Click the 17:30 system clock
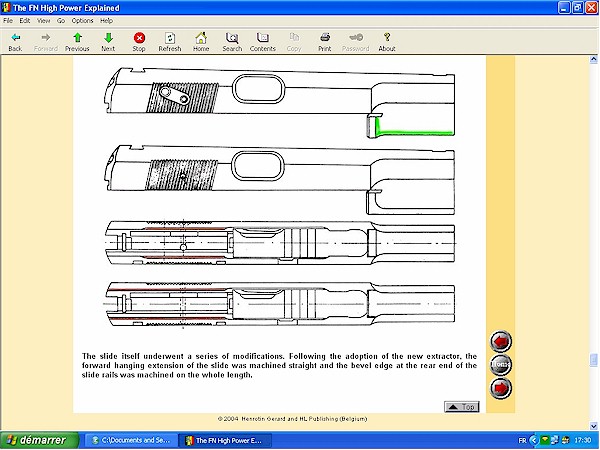 (x=583, y=440)
